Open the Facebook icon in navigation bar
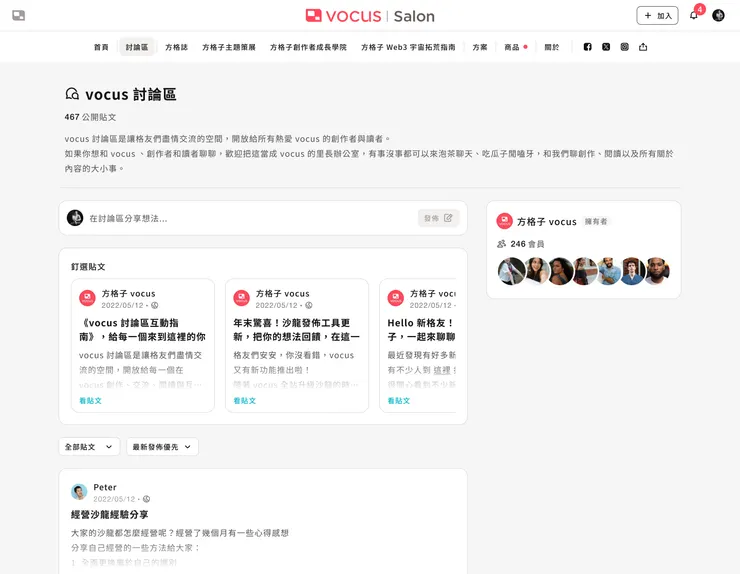The height and width of the screenshot is (574, 740). [588, 47]
